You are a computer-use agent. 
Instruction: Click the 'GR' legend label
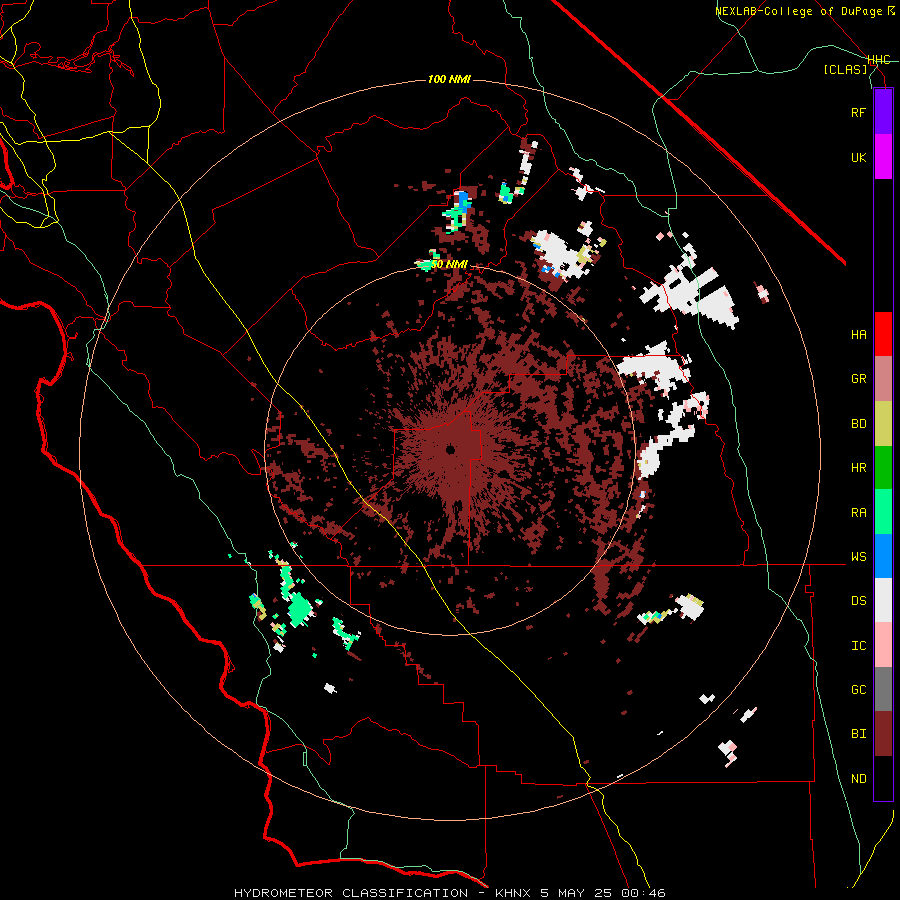click(858, 379)
